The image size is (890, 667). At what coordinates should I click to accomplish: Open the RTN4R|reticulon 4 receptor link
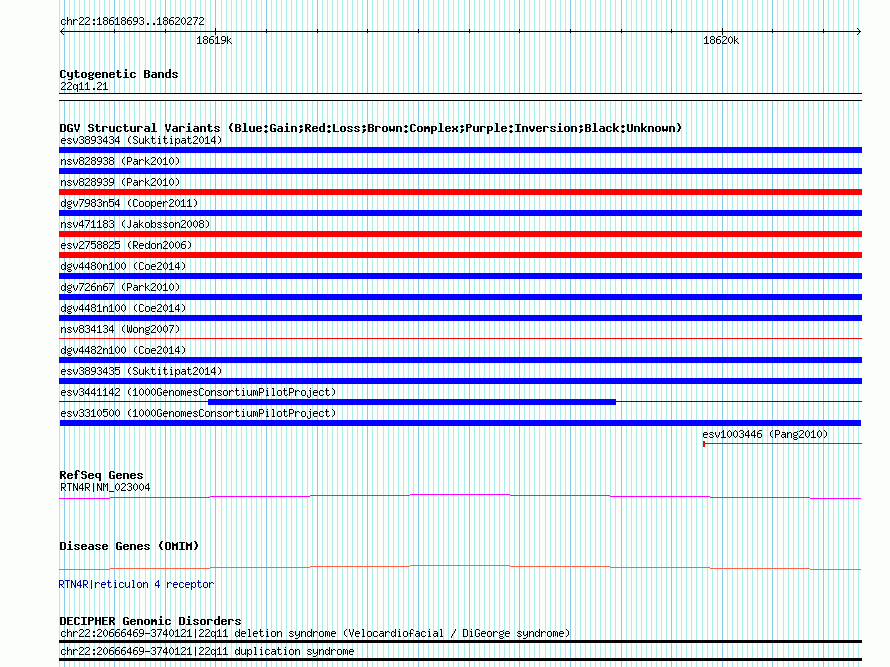coord(136,584)
